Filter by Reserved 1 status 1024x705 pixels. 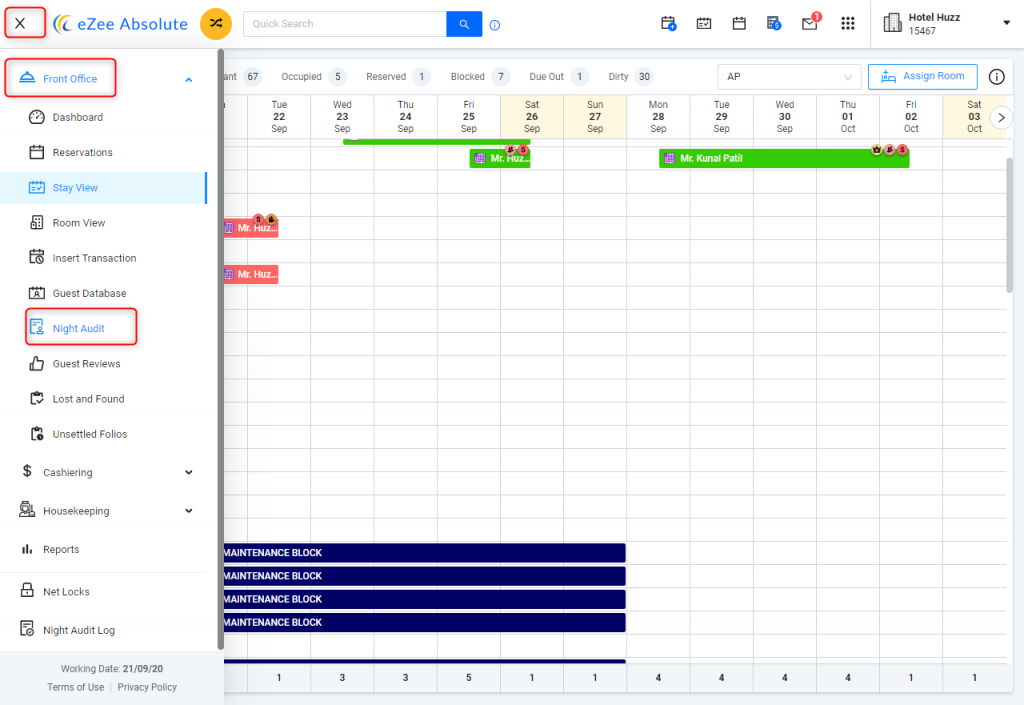click(x=397, y=77)
